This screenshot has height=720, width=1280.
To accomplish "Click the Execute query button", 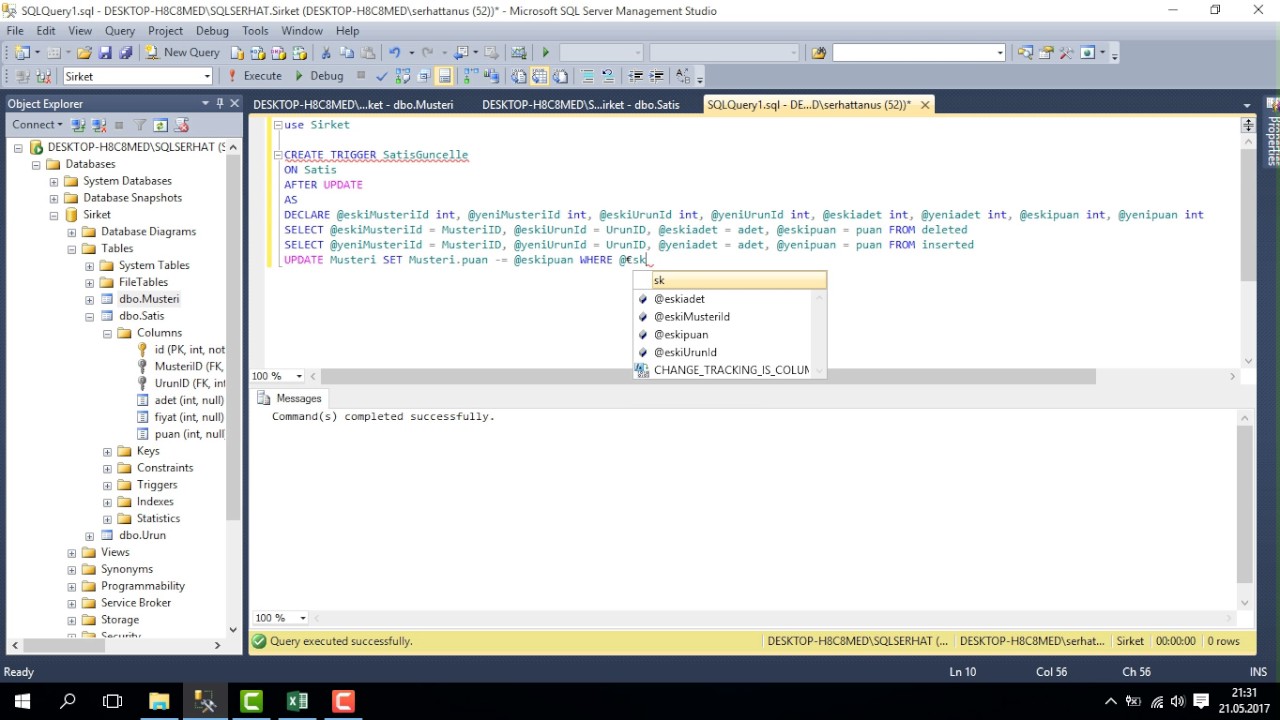I will point(255,76).
